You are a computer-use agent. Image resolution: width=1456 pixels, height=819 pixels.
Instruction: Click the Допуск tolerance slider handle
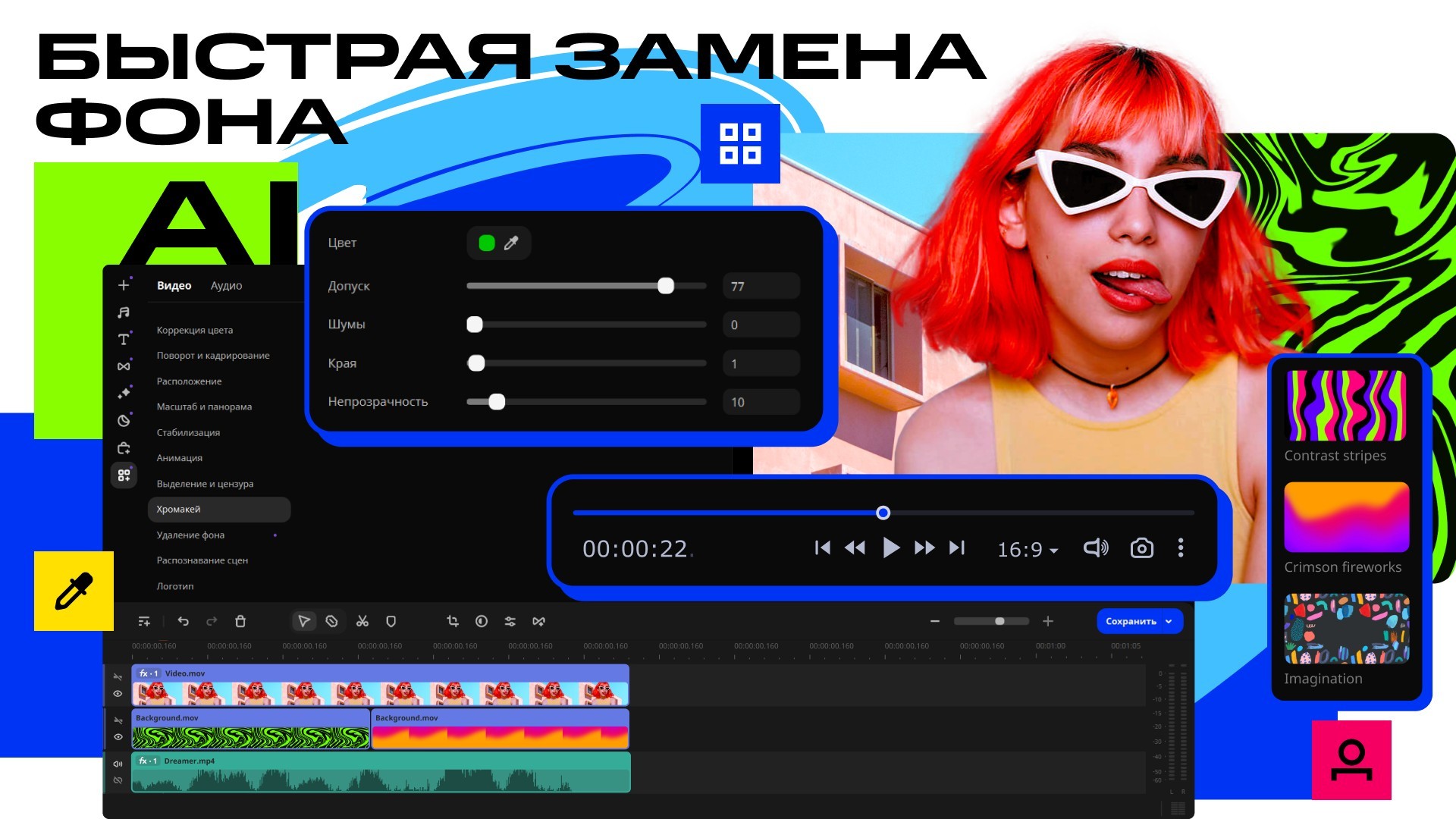tap(666, 286)
